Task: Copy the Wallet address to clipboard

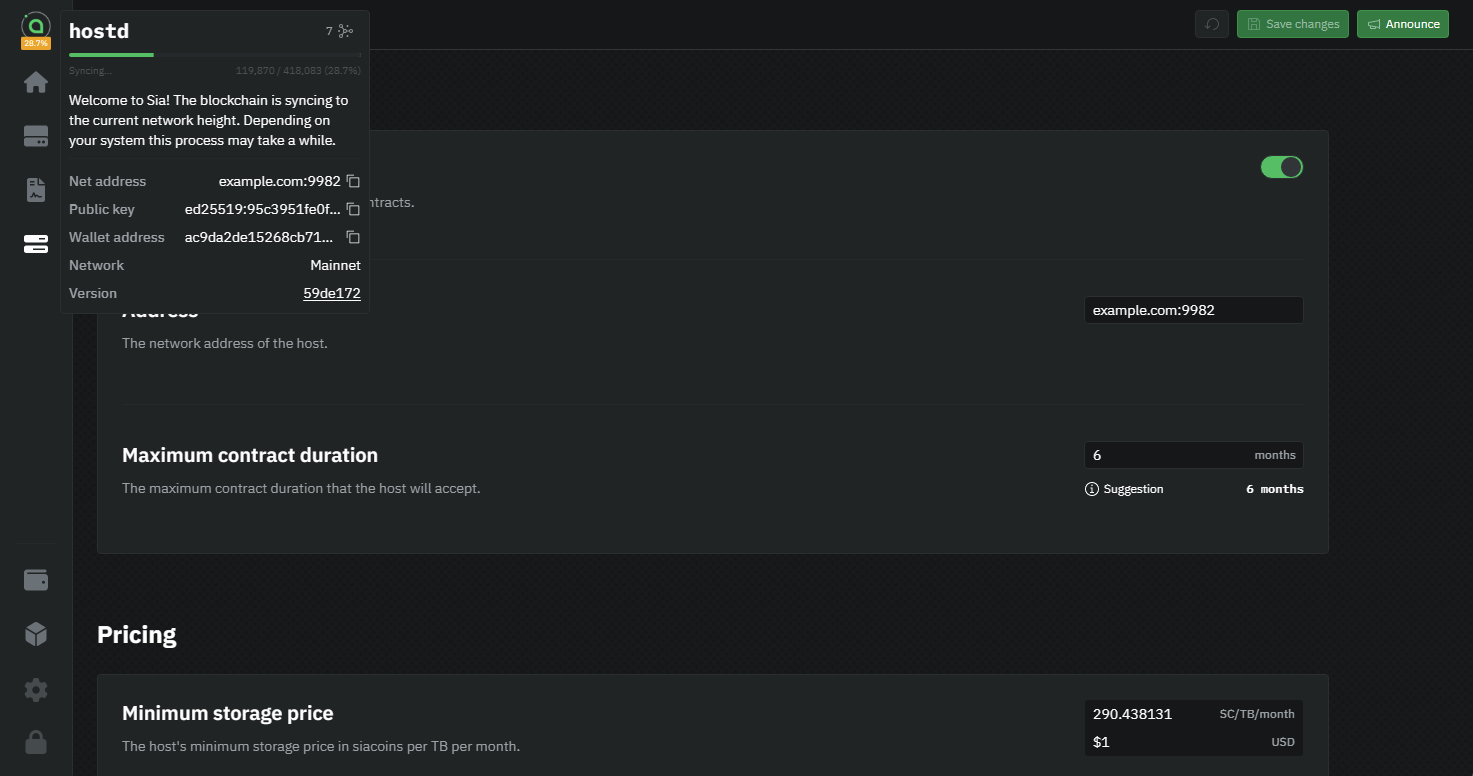Action: (353, 237)
